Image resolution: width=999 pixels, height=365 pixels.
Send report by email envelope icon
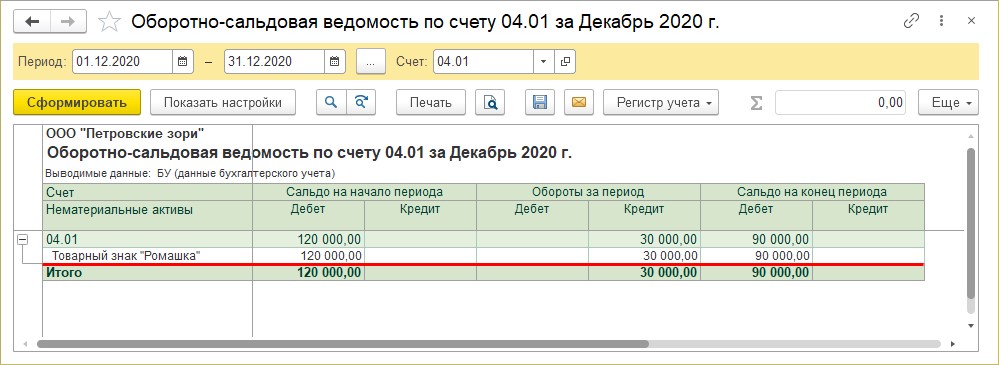579,102
